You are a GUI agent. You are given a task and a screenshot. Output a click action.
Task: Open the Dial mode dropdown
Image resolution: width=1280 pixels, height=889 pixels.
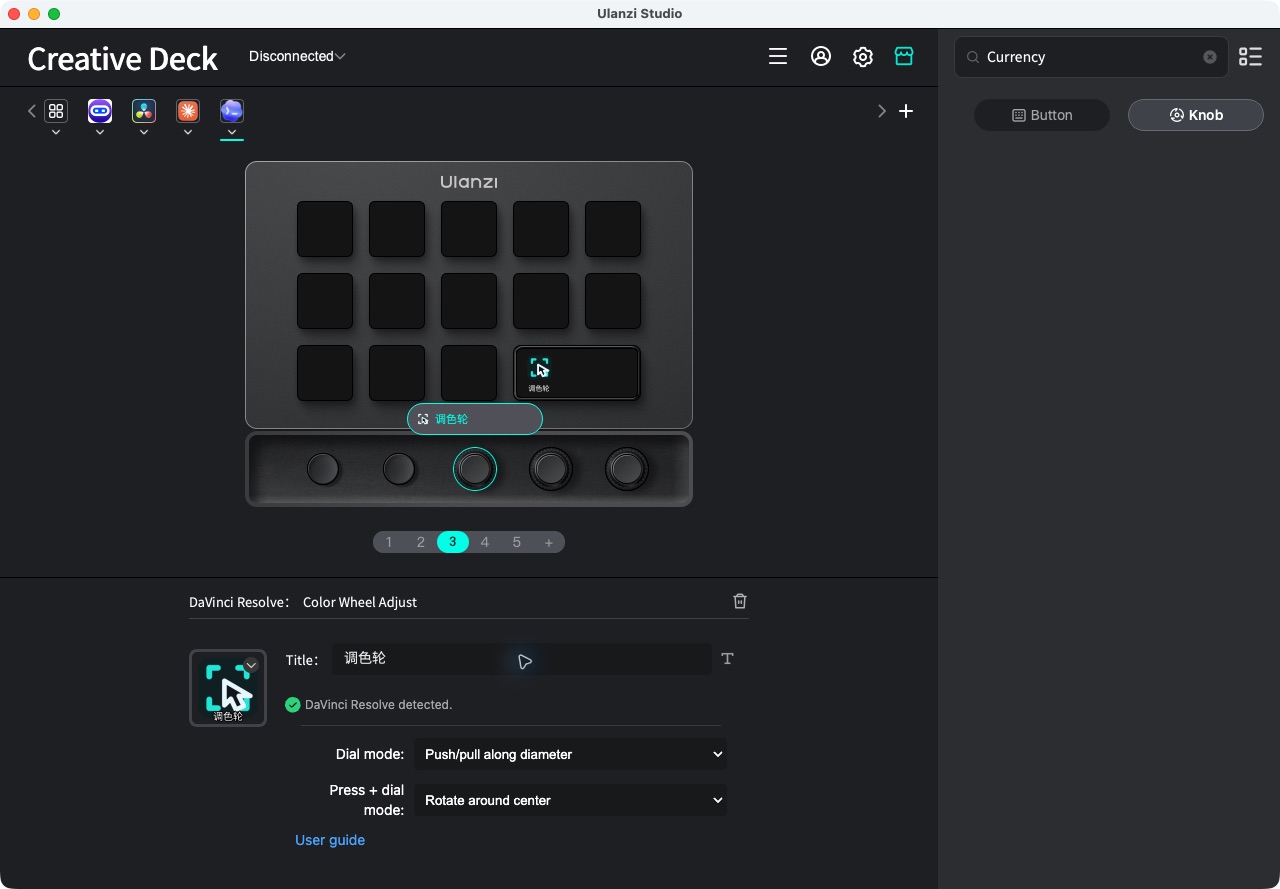570,754
